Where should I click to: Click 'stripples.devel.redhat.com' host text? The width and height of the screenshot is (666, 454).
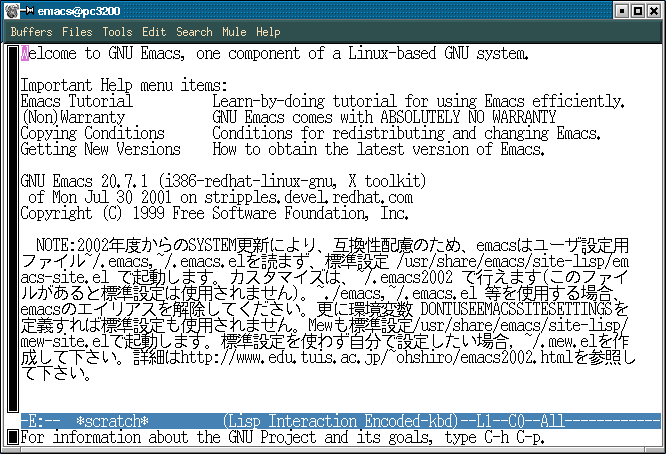pyautogui.click(x=309, y=197)
